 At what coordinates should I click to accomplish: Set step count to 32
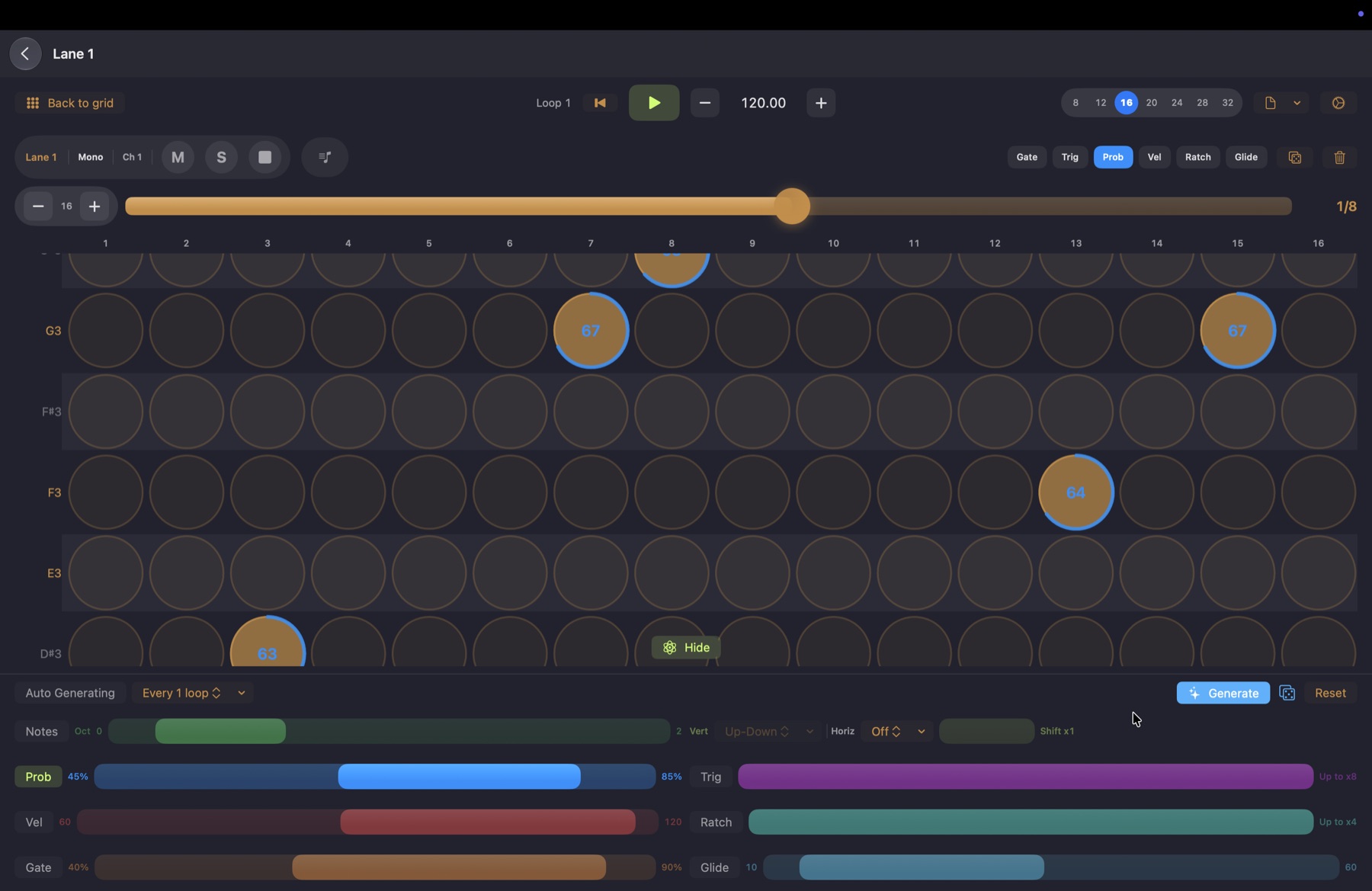(x=1227, y=103)
